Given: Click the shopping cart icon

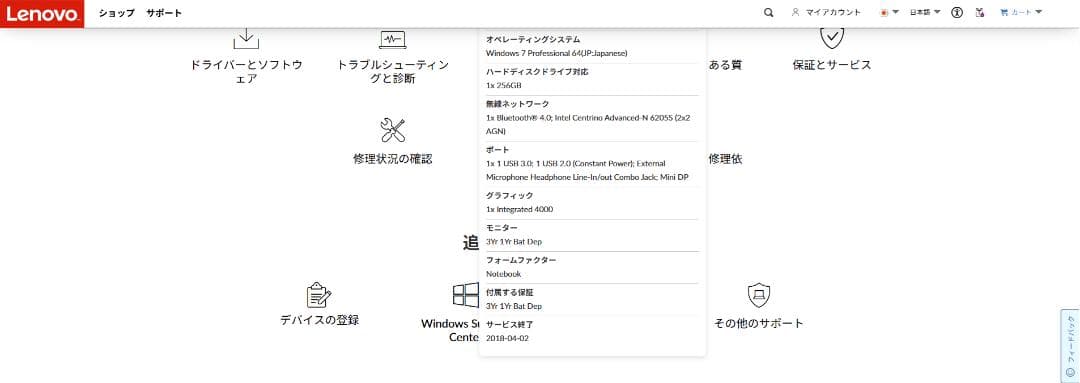Looking at the screenshot, I should (1004, 12).
